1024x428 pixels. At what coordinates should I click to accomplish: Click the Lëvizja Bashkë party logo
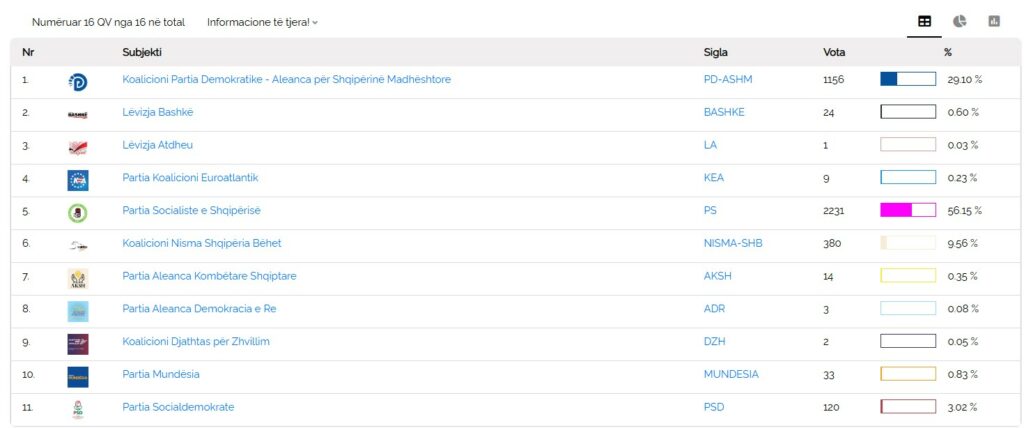click(78, 114)
